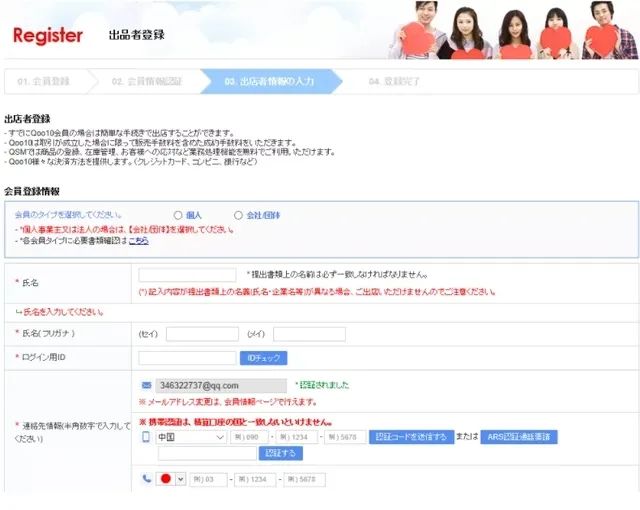Focus the 氏名 name input field

(x=187, y=275)
